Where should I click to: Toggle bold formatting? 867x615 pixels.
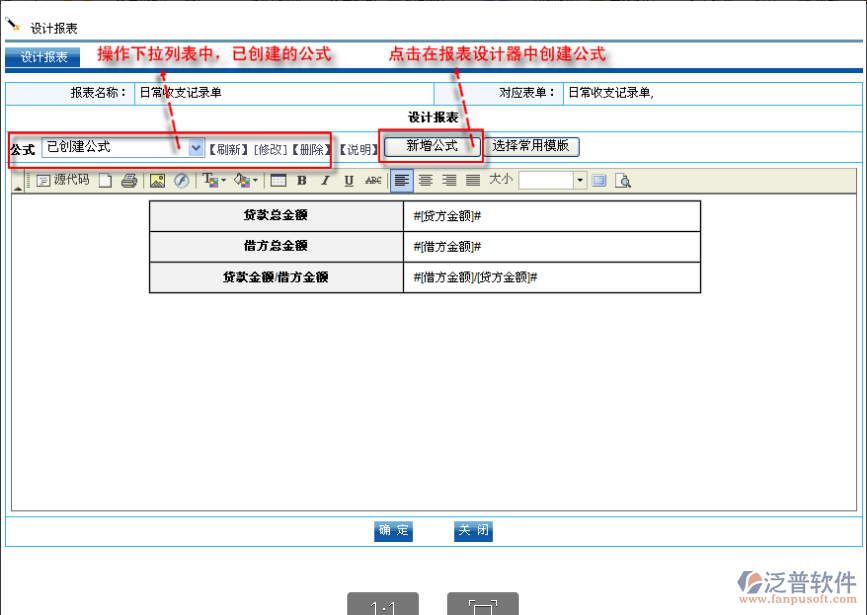pyautogui.click(x=301, y=181)
